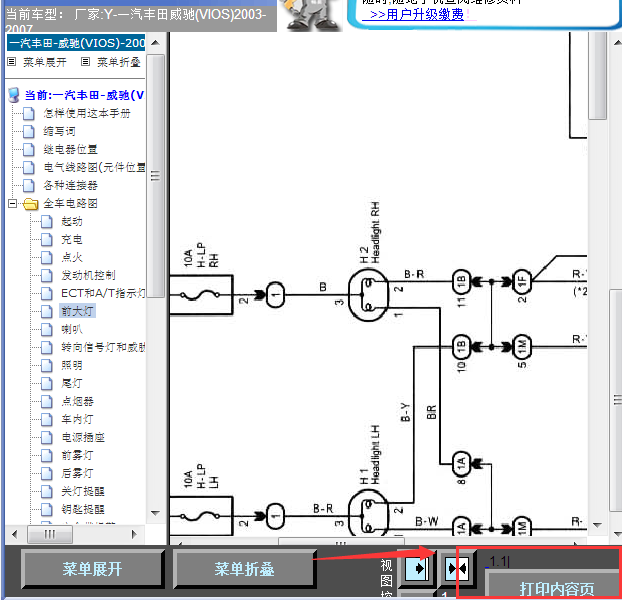The height and width of the screenshot is (600, 622).
Task: Click the tree panel scroll-down arrow
Action: (156, 513)
